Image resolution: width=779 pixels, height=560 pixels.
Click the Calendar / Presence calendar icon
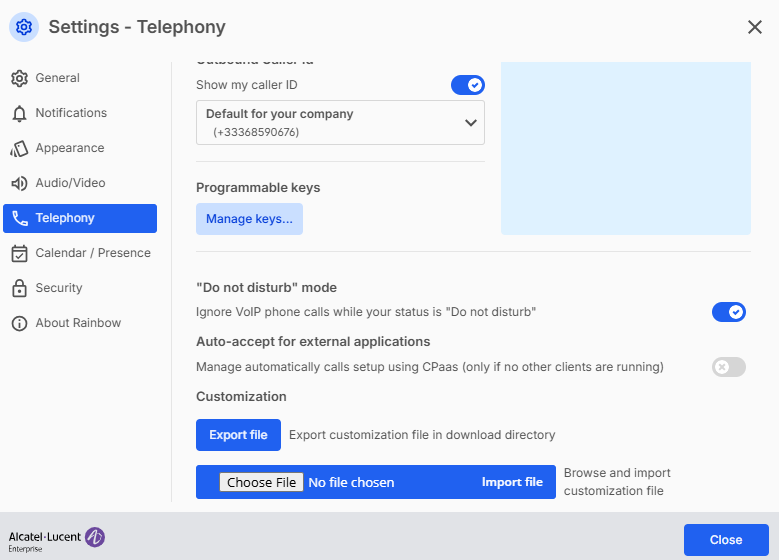[19, 253]
